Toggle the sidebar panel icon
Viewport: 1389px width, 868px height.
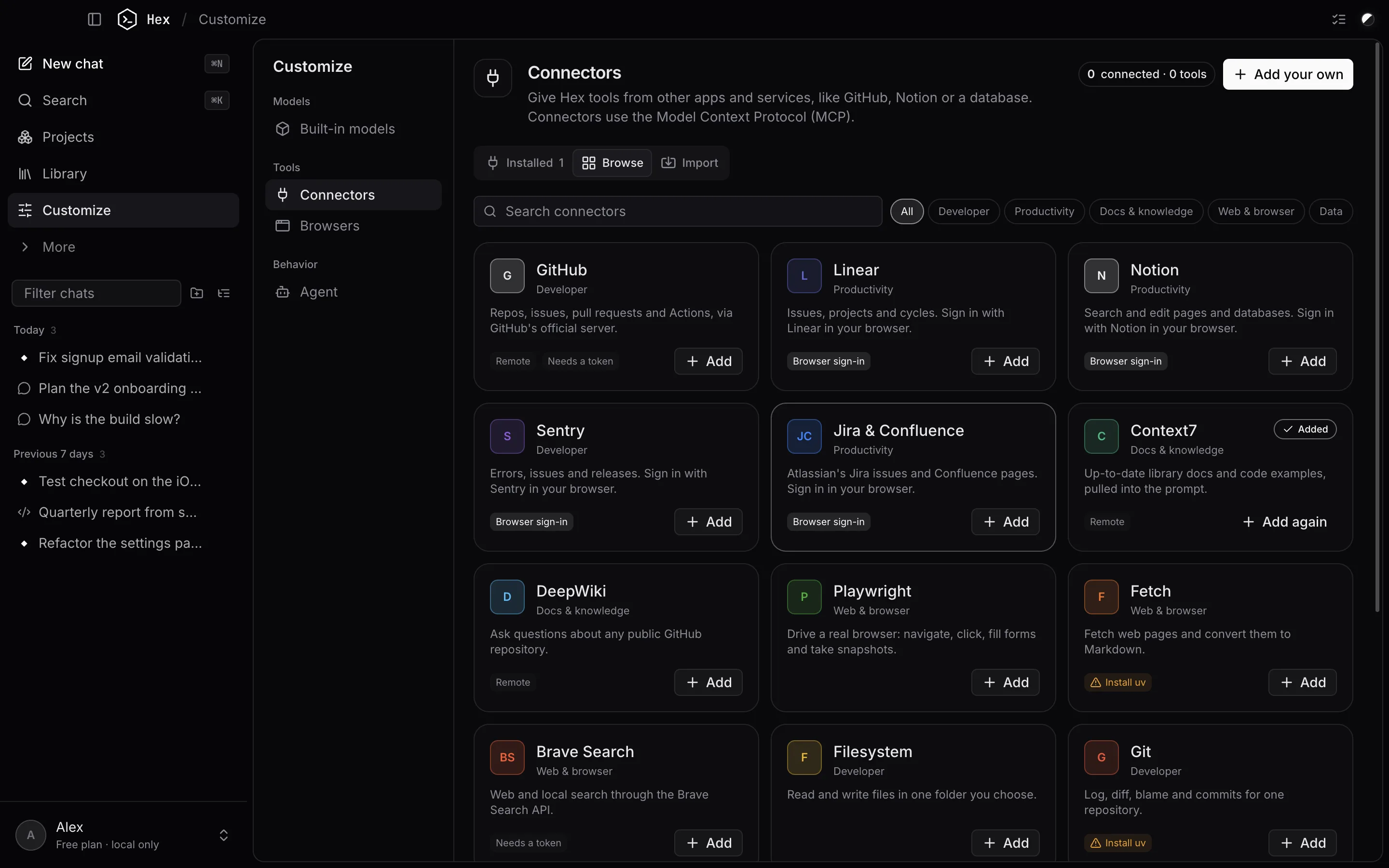click(x=94, y=19)
